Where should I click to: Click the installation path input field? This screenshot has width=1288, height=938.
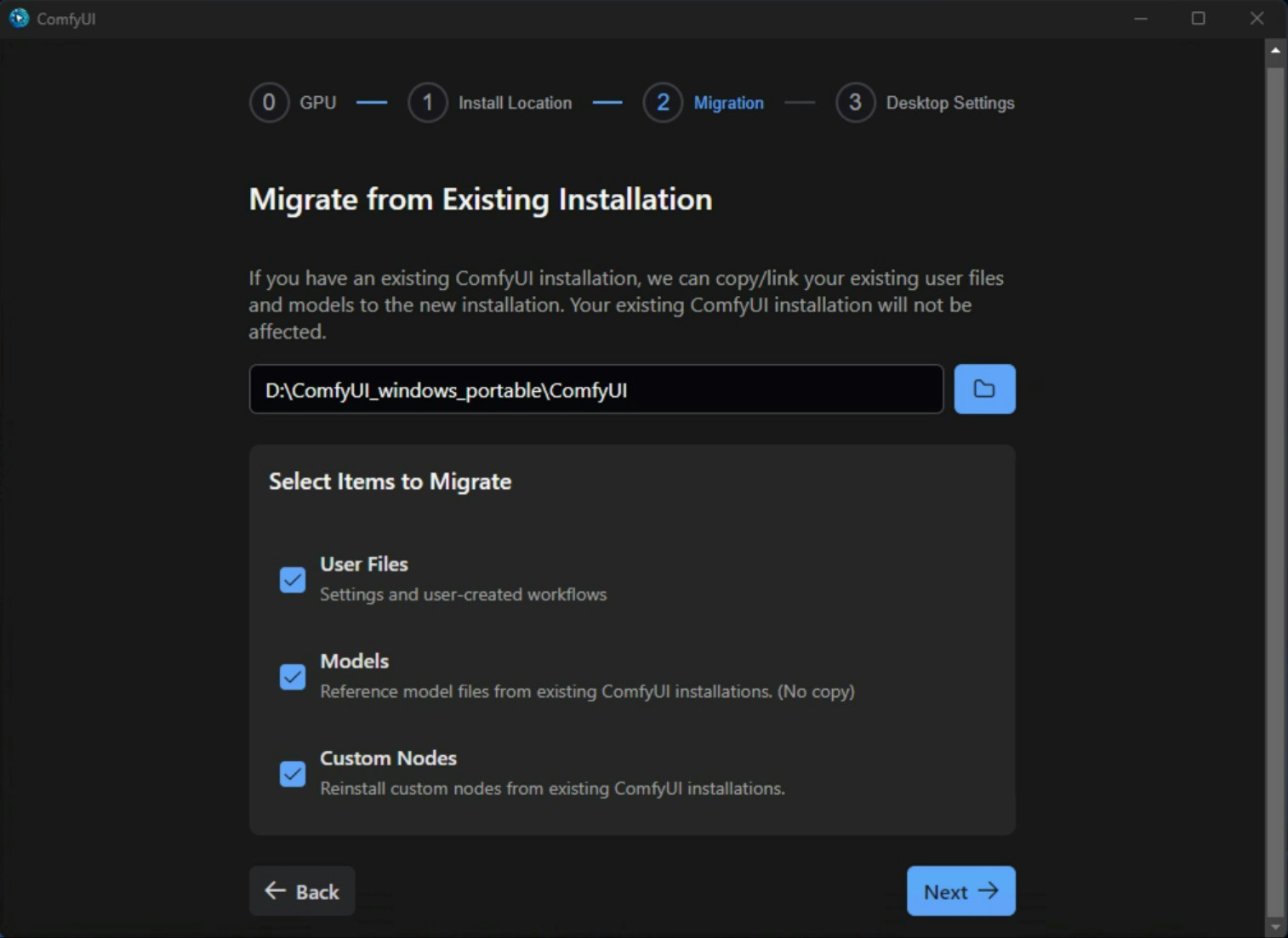(596, 389)
